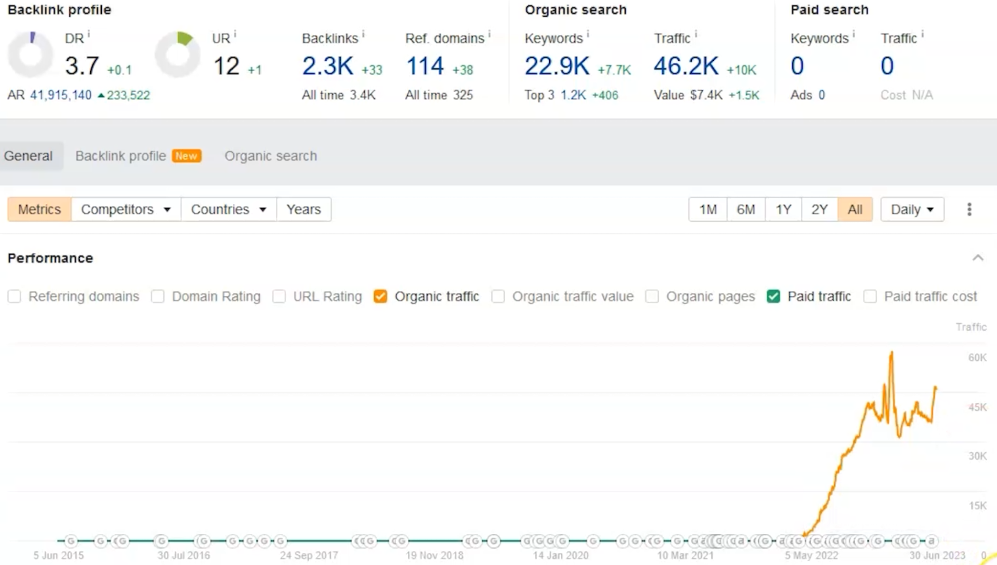Click the Paid search Traffic info icon
This screenshot has width=997, height=565.
922,35
